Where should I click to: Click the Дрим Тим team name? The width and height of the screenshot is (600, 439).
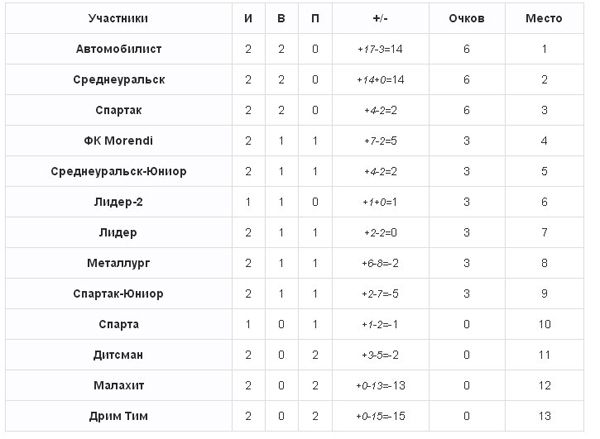(119, 416)
